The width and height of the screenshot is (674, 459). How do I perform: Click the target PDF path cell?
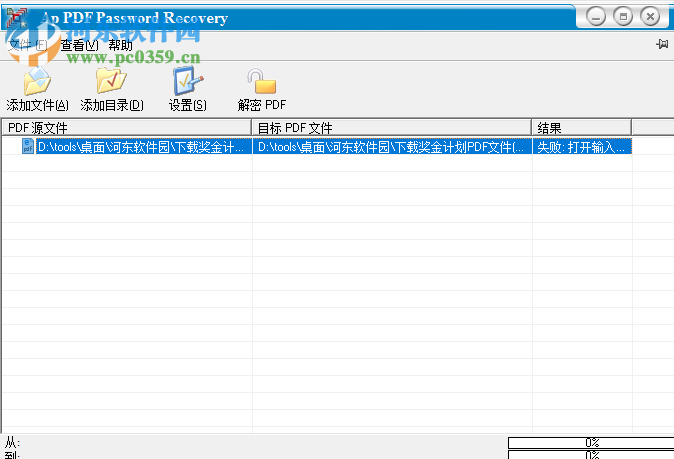click(x=392, y=147)
